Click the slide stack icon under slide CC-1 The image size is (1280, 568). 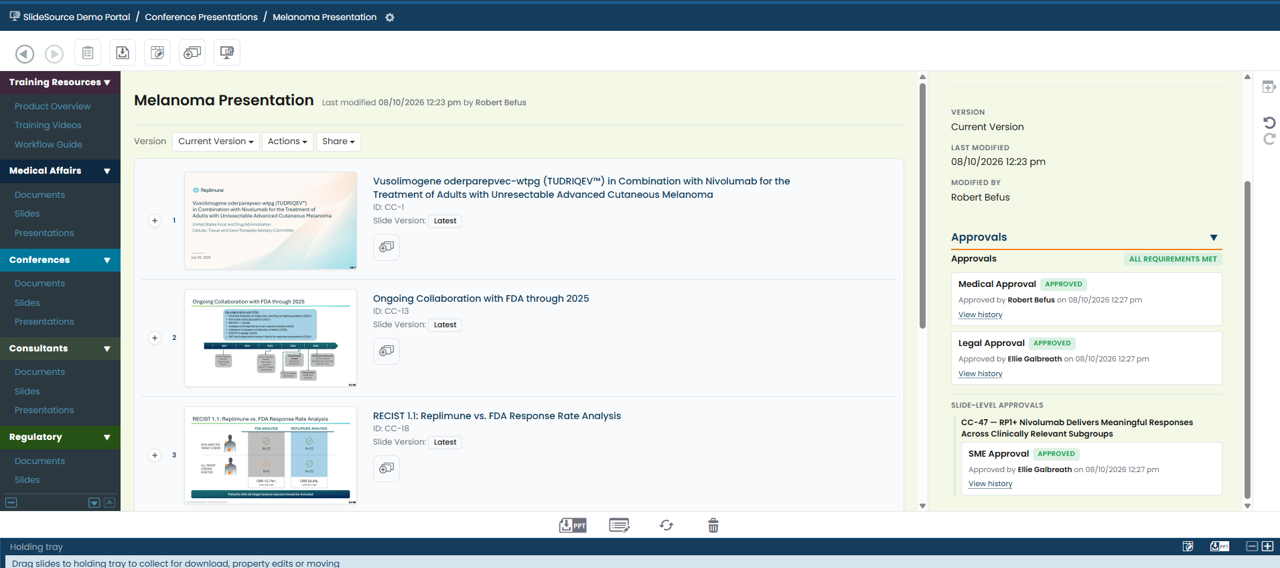tap(386, 247)
